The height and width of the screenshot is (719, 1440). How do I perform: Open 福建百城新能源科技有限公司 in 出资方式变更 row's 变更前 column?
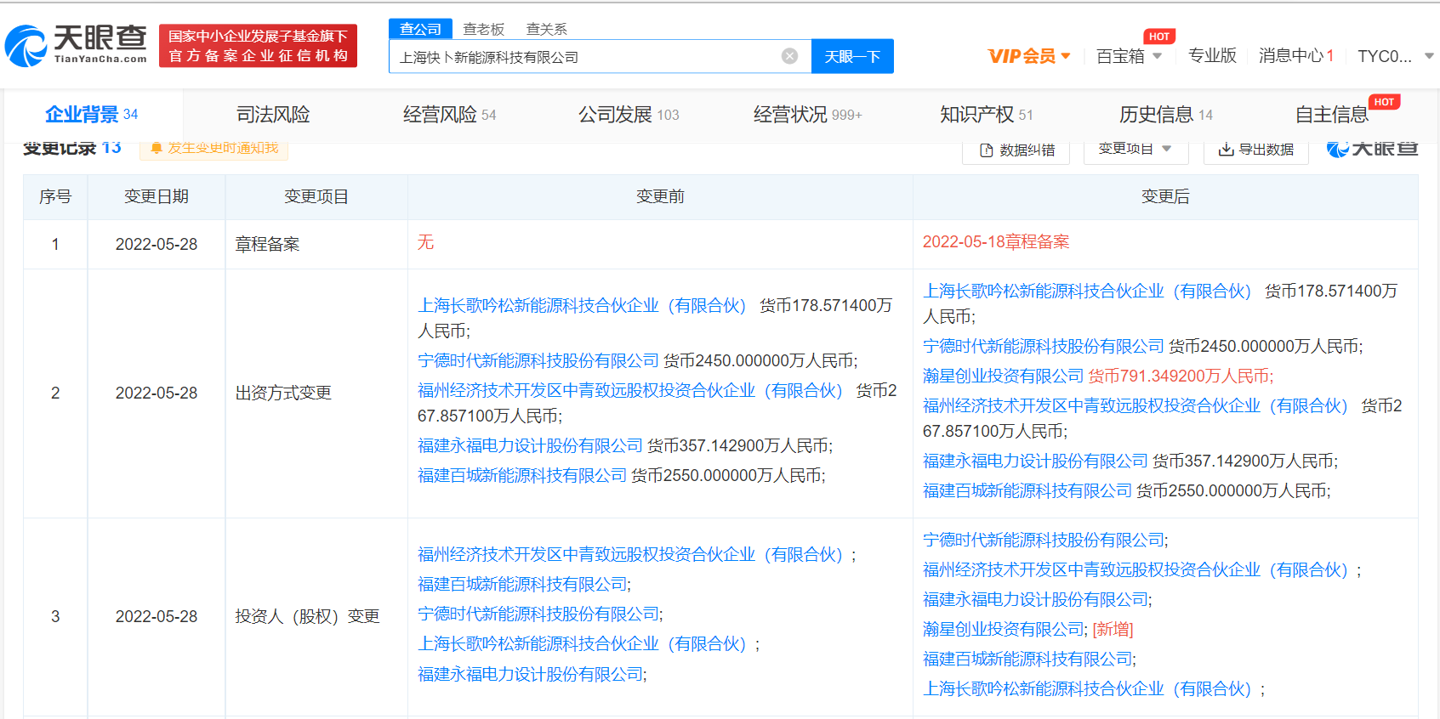point(523,475)
